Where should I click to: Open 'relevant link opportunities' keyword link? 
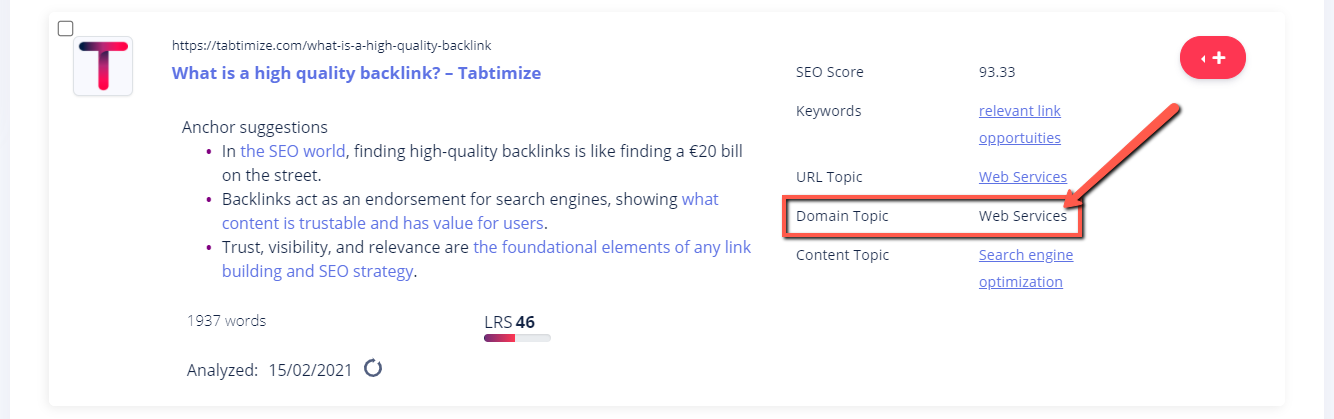point(1020,124)
